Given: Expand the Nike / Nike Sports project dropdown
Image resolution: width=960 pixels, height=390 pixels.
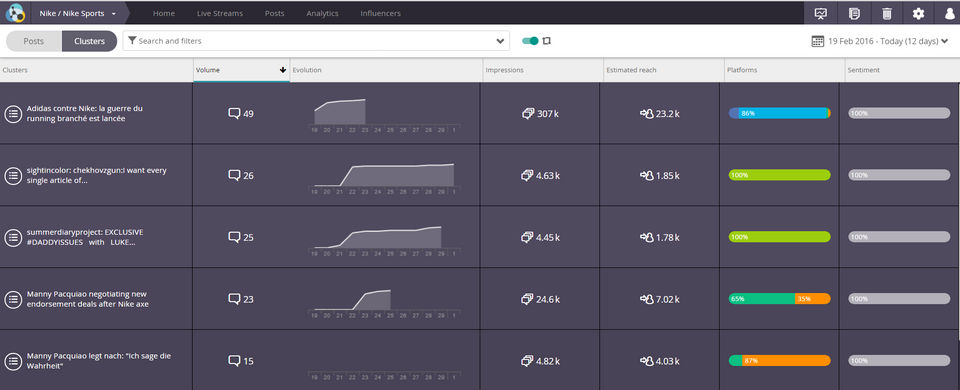Looking at the screenshot, I should click(x=78, y=13).
